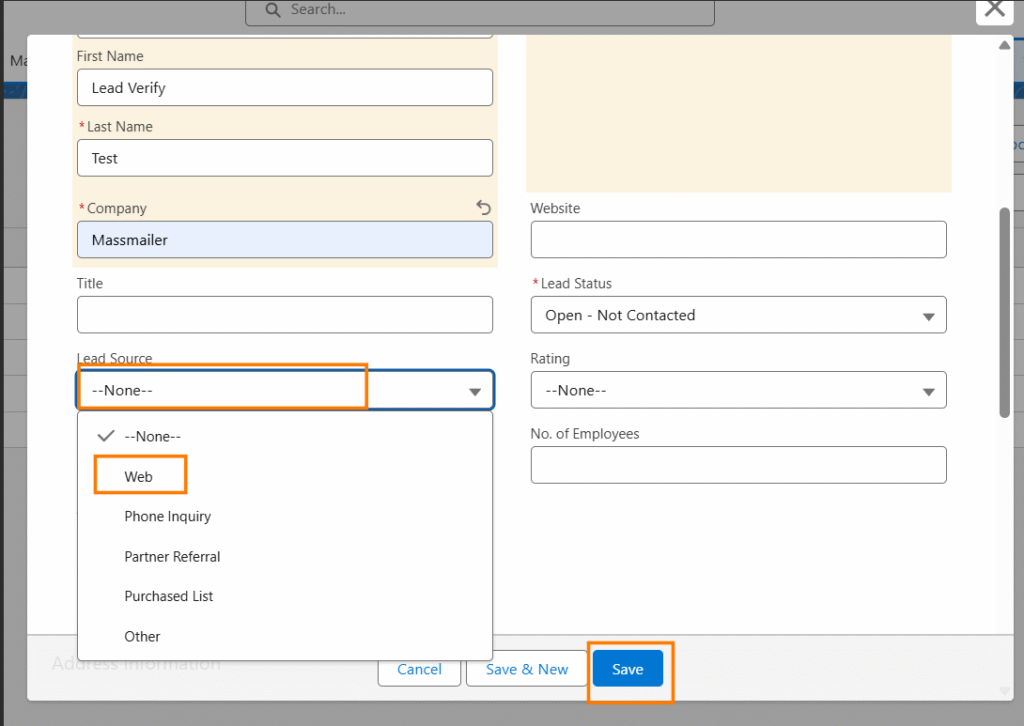Select Purchased List in the dropdown
This screenshot has width=1024, height=726.
coord(169,597)
